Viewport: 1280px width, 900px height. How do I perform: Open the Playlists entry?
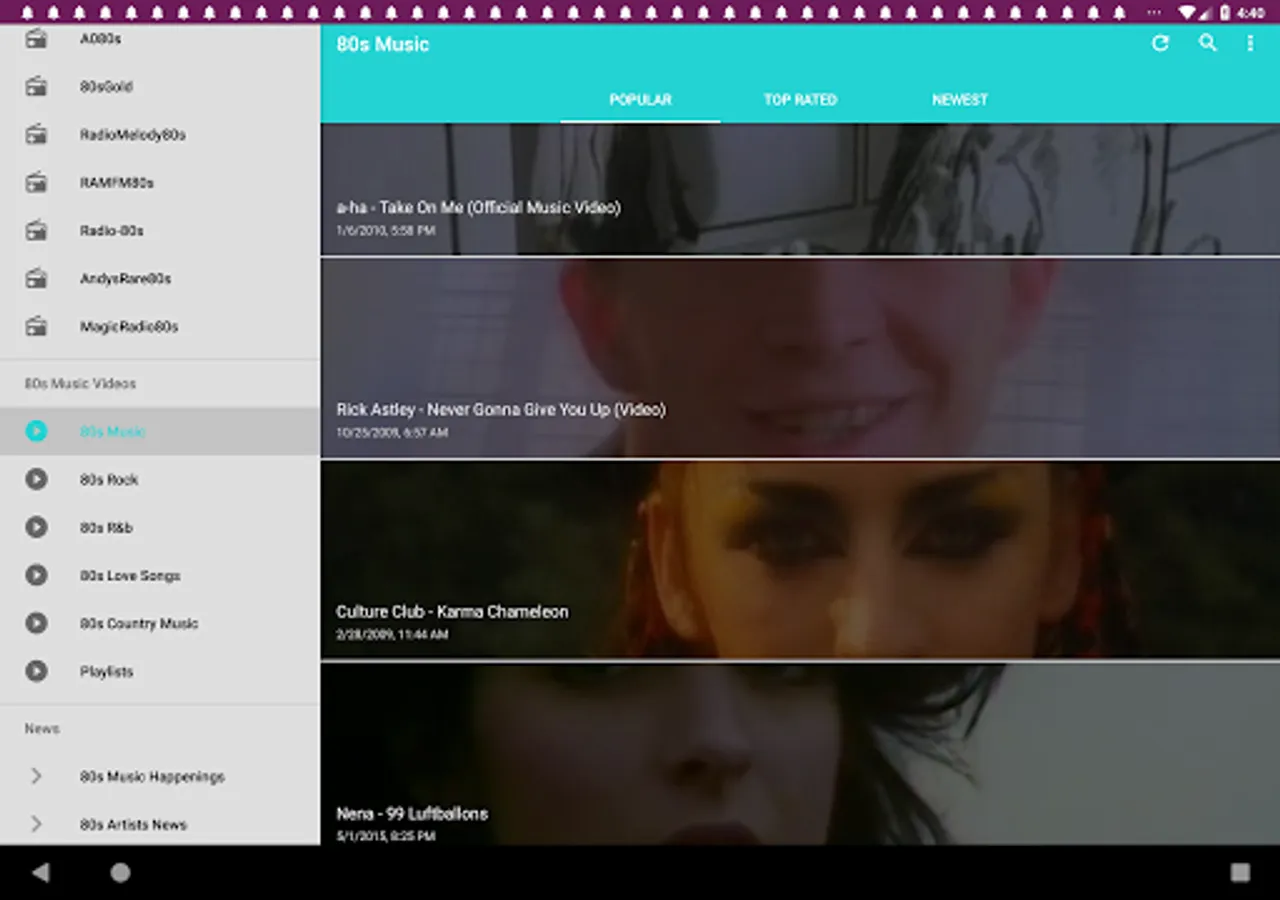107,672
